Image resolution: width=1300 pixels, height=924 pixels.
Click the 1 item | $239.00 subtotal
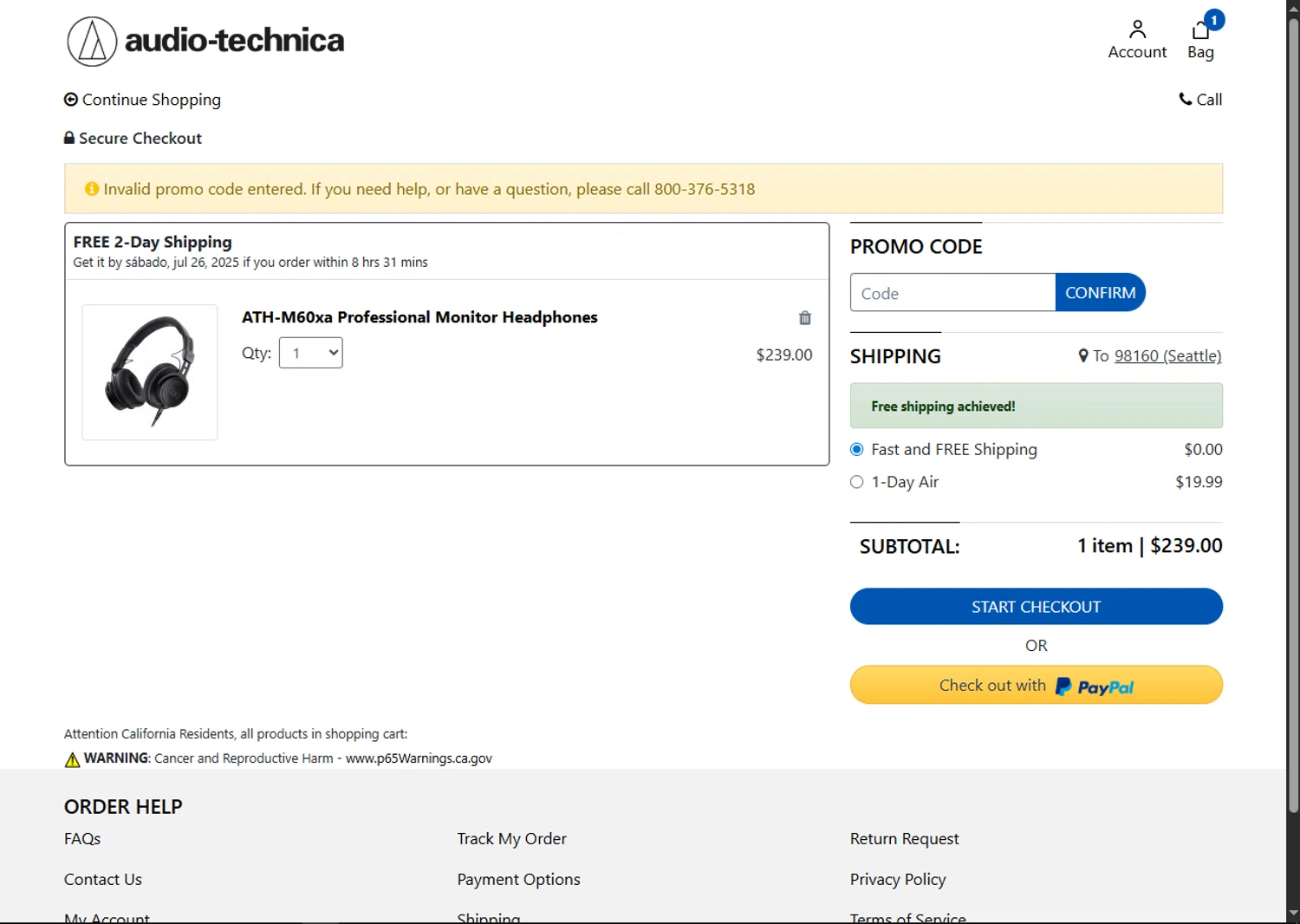click(x=1149, y=546)
